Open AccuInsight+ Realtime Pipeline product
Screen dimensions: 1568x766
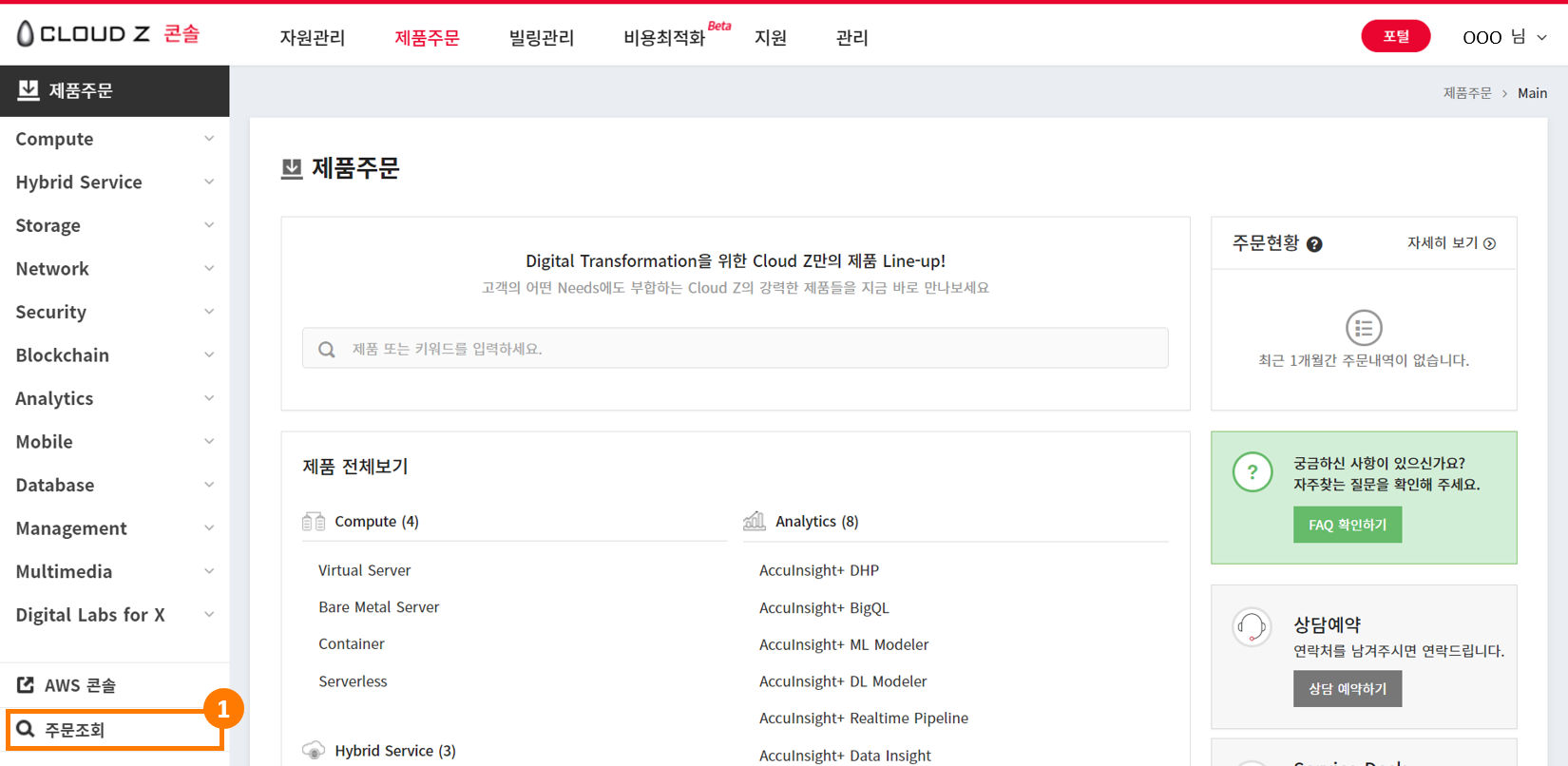[864, 718]
